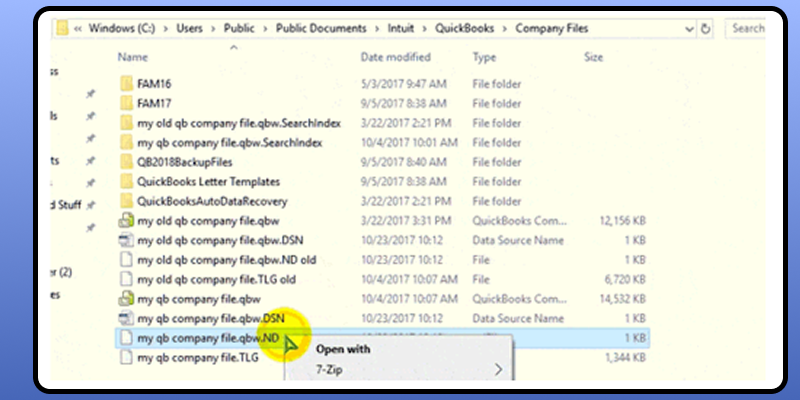Click the 5/3/2017 9:47 AM date

tap(404, 84)
